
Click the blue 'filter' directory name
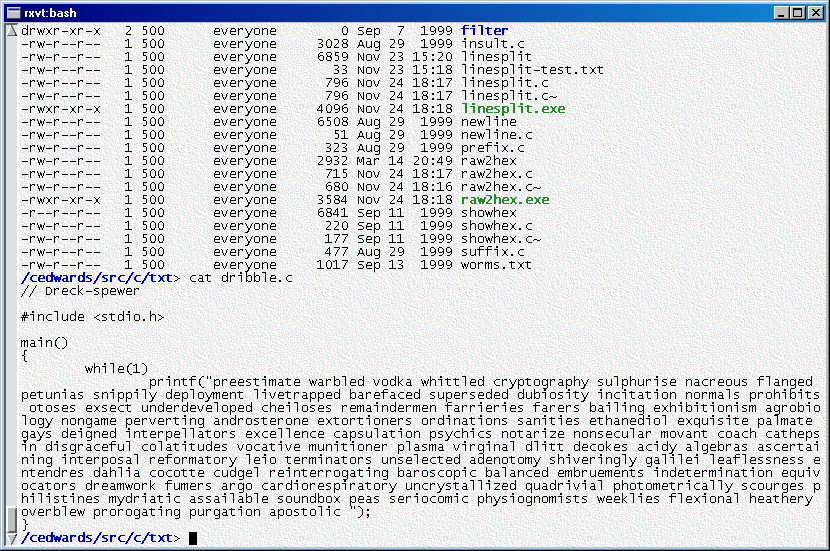coord(484,31)
